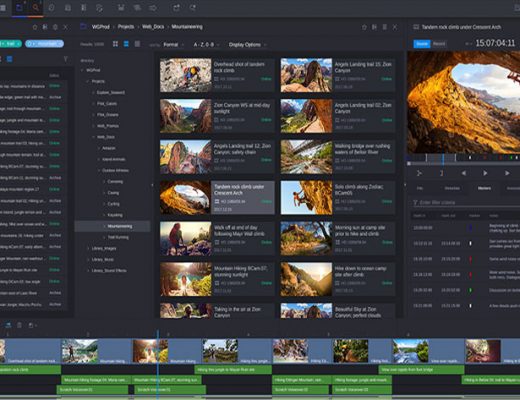Select the Overhead shot of tandem rock climb thumbnail
The image size is (520, 400).
point(186,75)
